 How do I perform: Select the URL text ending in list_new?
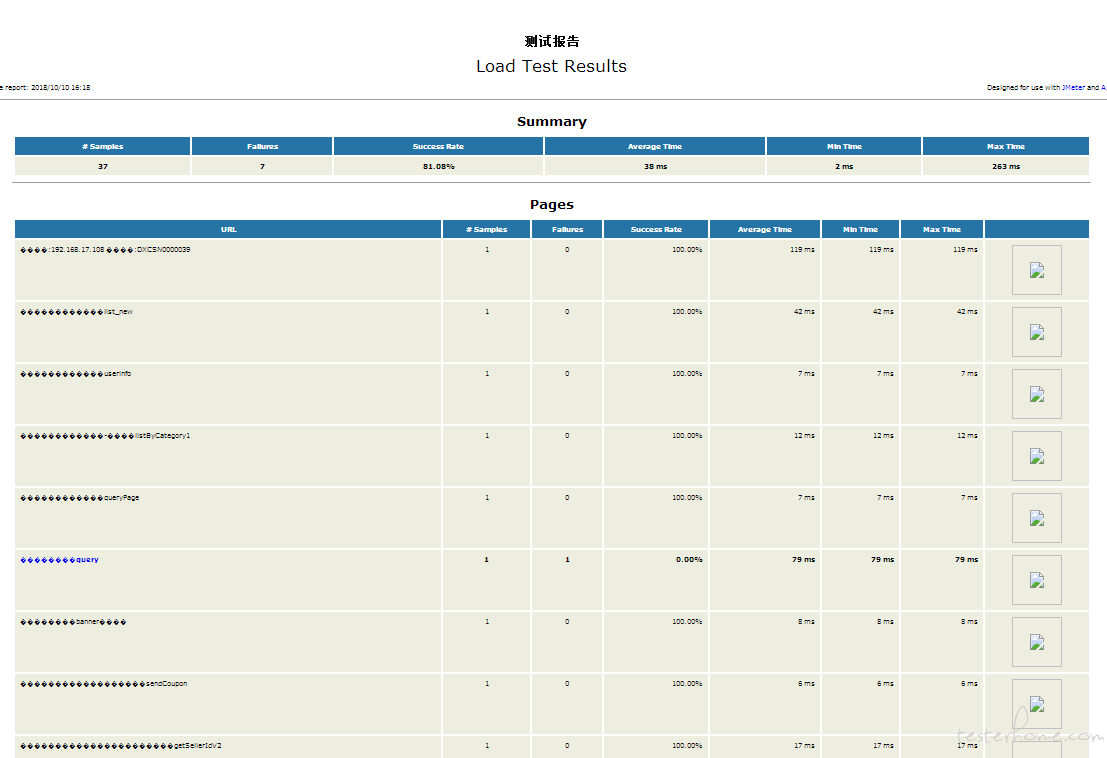tap(76, 312)
